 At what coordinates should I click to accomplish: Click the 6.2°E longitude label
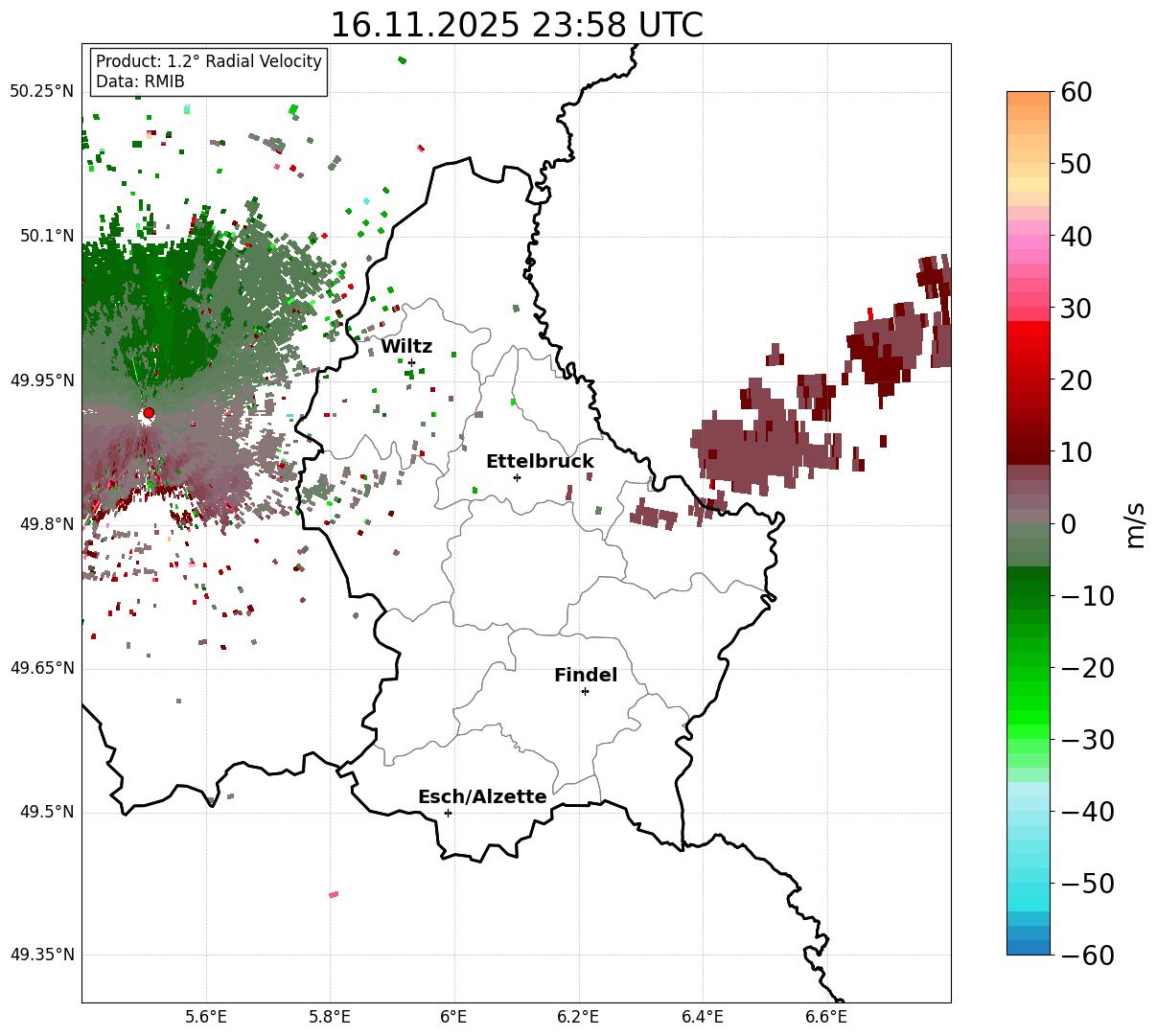point(578,1018)
